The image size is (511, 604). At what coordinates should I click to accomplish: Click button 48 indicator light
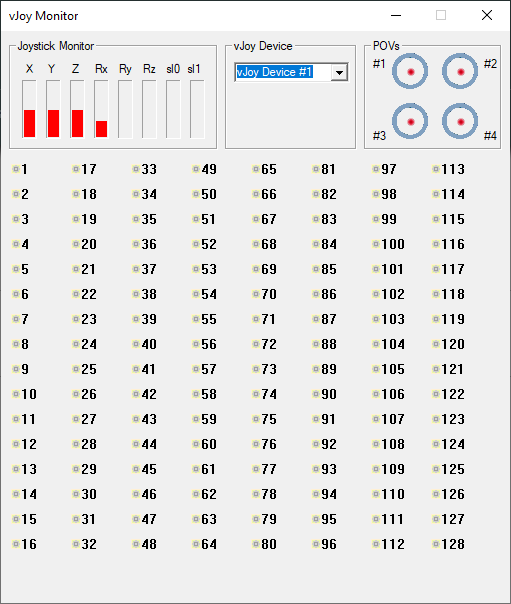(136, 544)
